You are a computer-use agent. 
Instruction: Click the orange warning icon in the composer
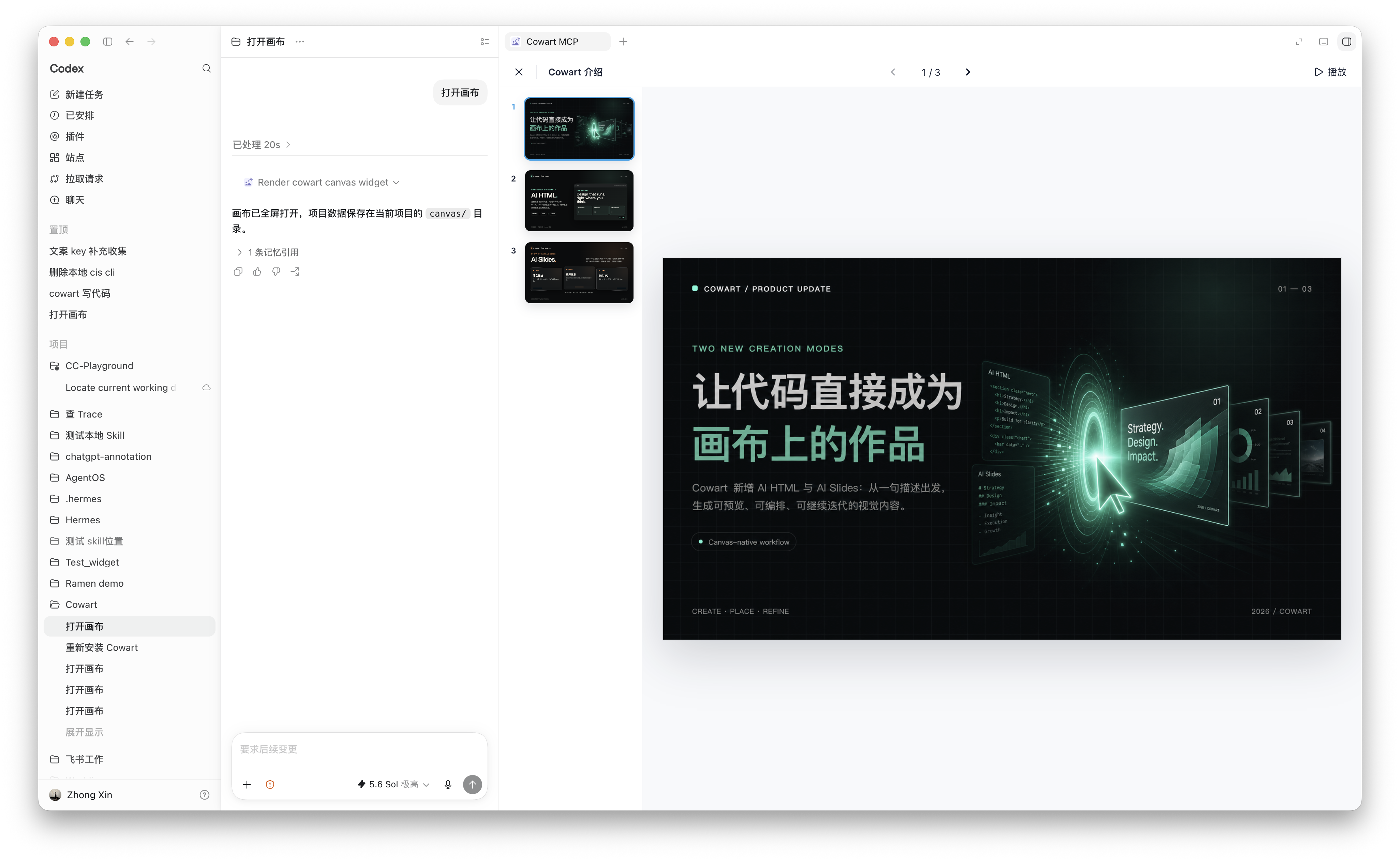pos(270,785)
